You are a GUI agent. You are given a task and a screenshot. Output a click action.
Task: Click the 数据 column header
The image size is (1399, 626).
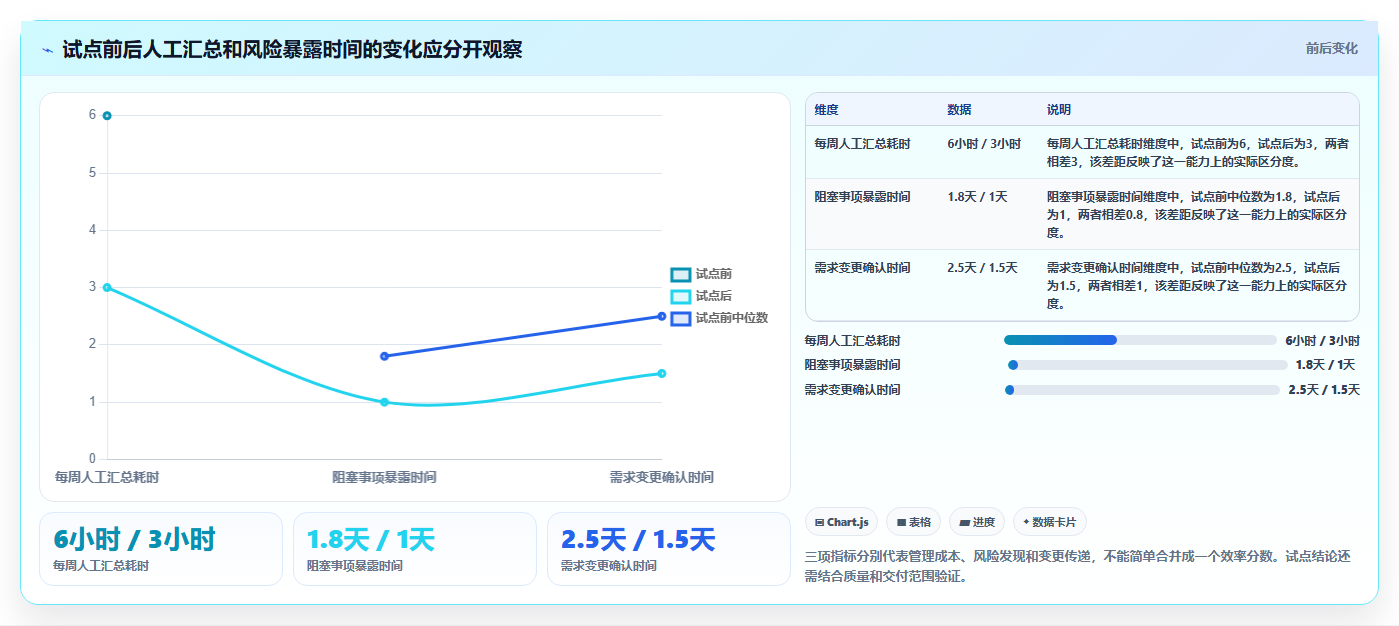click(x=959, y=110)
